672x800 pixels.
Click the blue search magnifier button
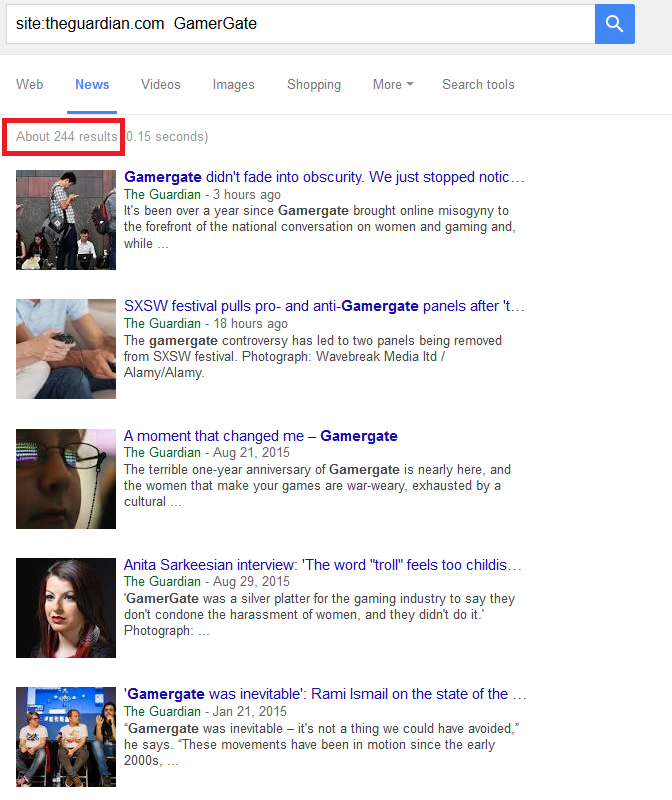pos(614,24)
